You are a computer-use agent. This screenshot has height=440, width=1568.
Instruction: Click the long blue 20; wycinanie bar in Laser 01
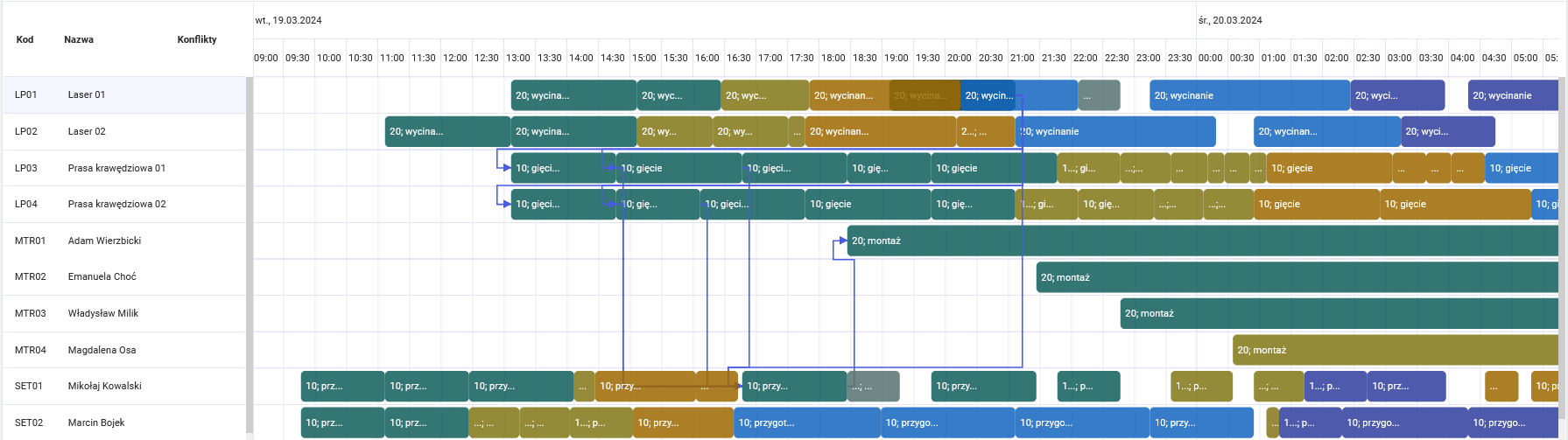(1248, 95)
